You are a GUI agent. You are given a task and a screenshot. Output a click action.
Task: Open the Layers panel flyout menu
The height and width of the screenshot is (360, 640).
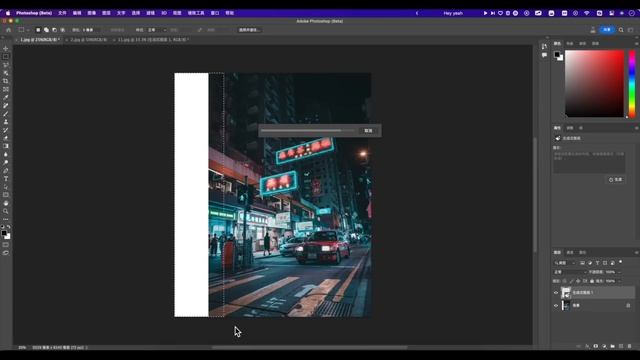(636, 252)
